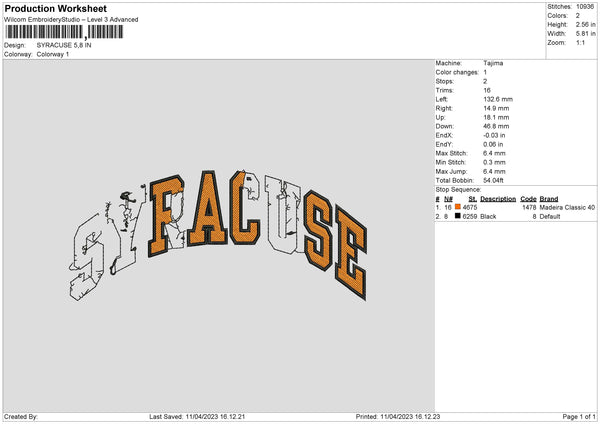Viewport: 600px width, 424px height.
Task: Click 'Madeira Classic 40' brand entry
Action: click(x=567, y=207)
